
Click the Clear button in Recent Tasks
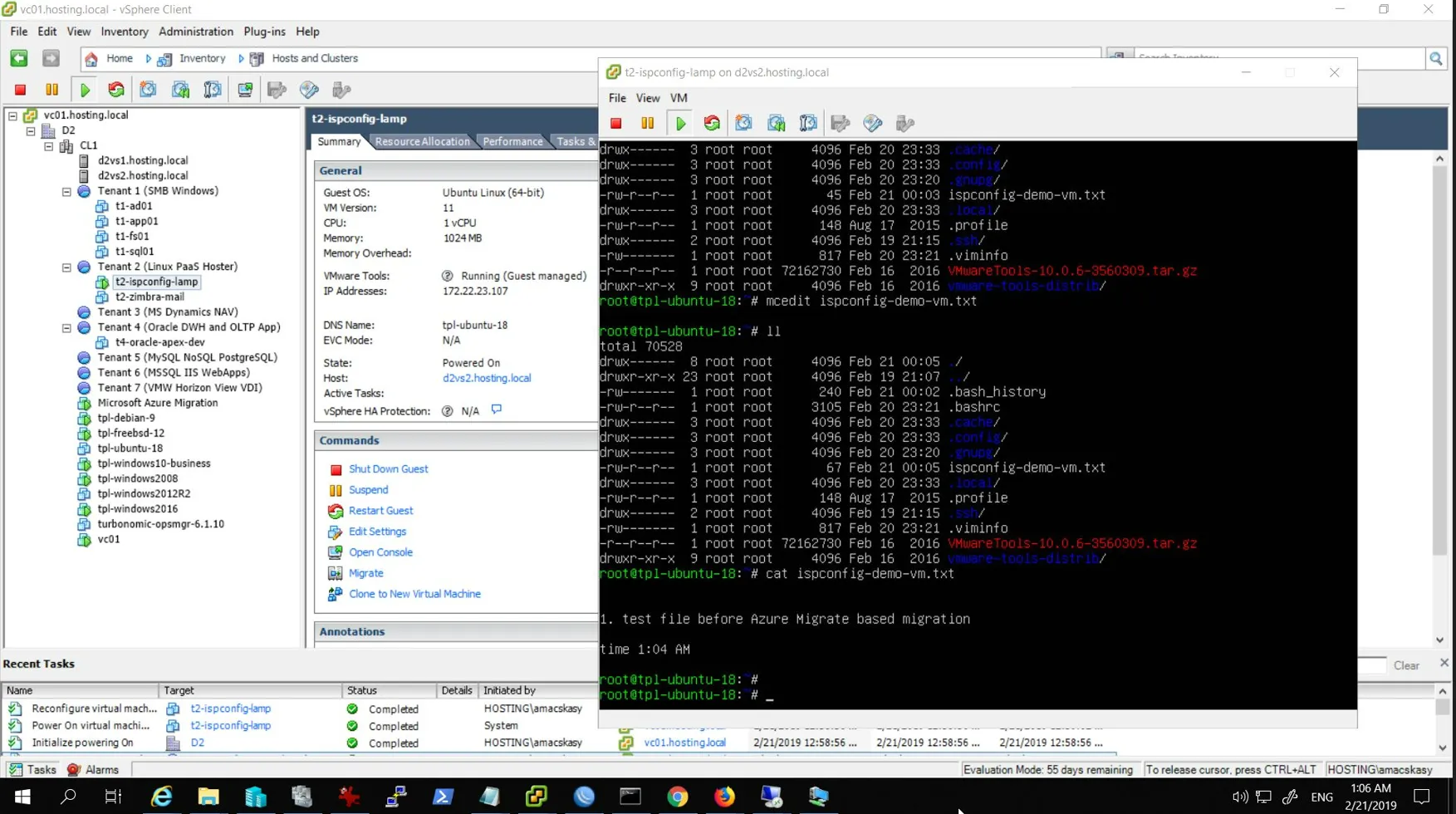tap(1406, 665)
